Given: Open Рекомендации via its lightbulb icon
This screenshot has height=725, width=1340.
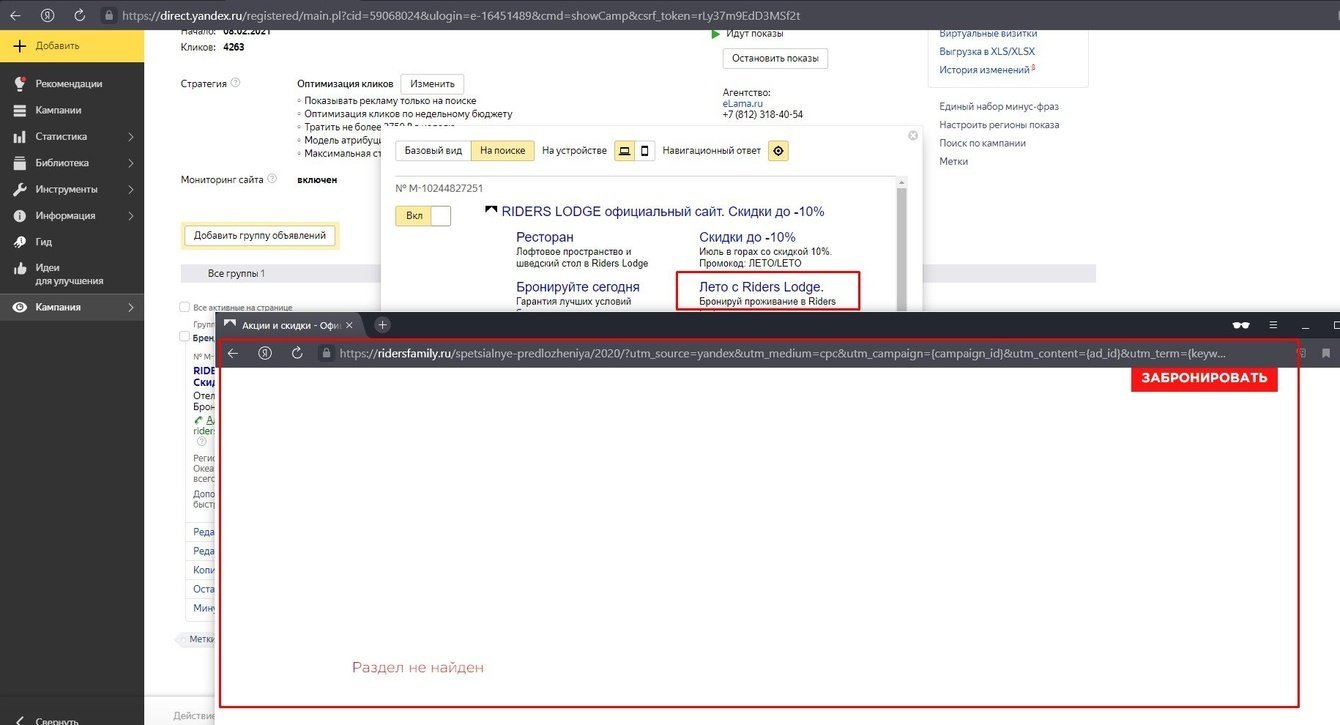Looking at the screenshot, I should point(19,84).
